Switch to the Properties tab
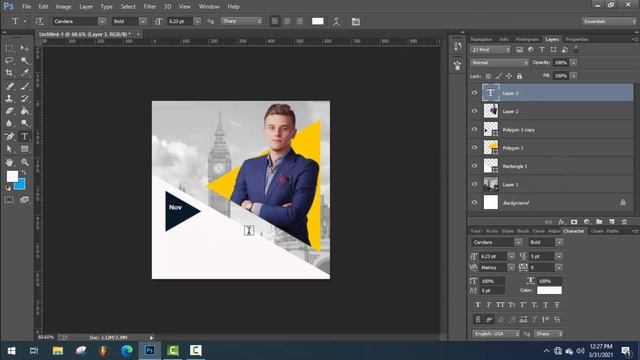This screenshot has width=640, height=360. click(x=577, y=40)
